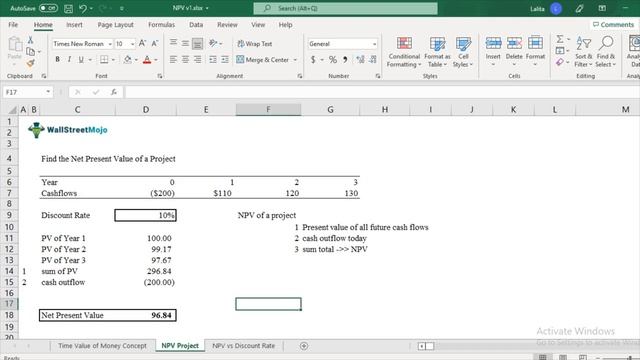640x360 pixels.
Task: Expand the Font Color dropdown arrow
Action: (x=156, y=60)
